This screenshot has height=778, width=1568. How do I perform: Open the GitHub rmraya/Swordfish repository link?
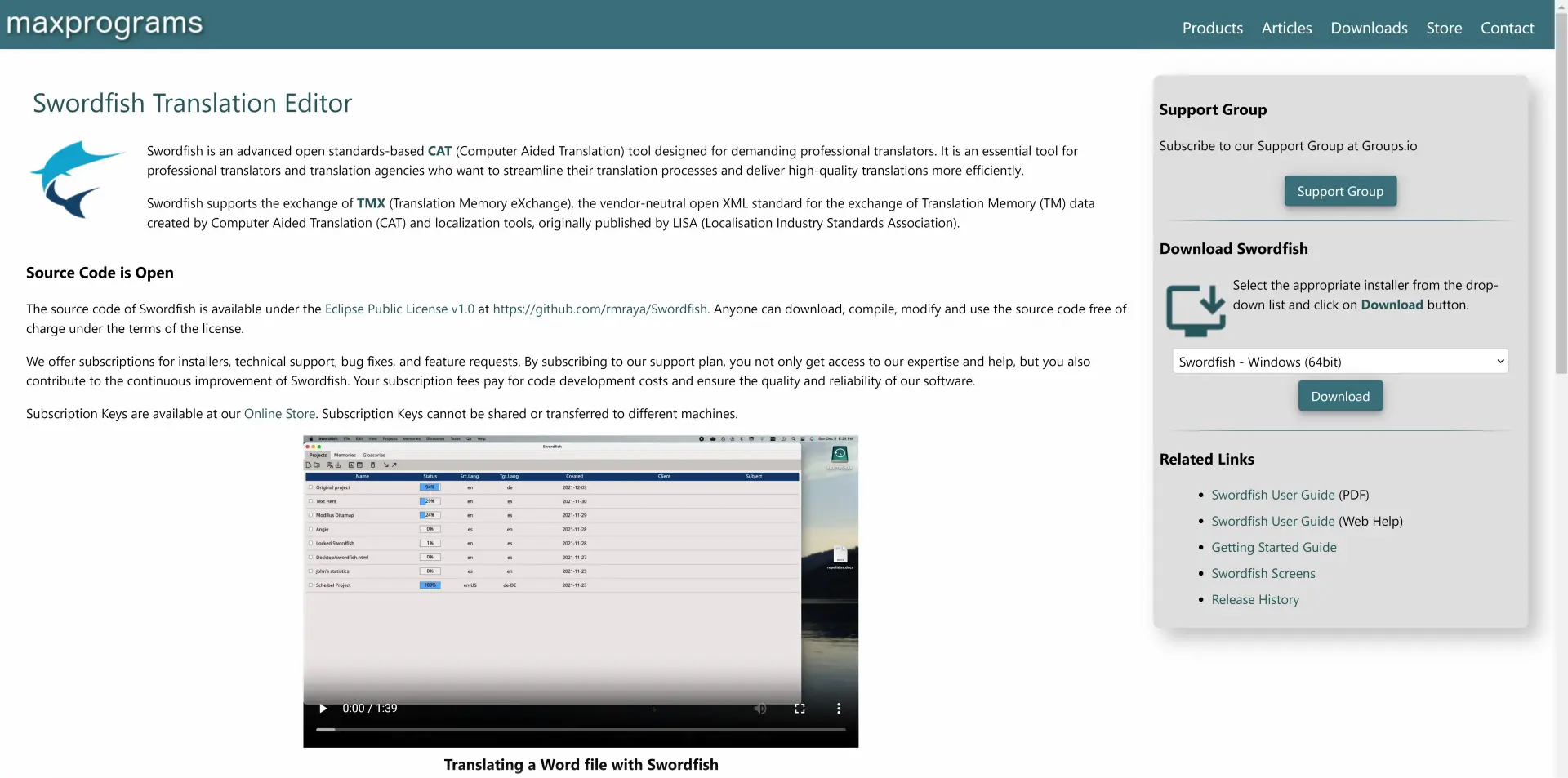[600, 309]
